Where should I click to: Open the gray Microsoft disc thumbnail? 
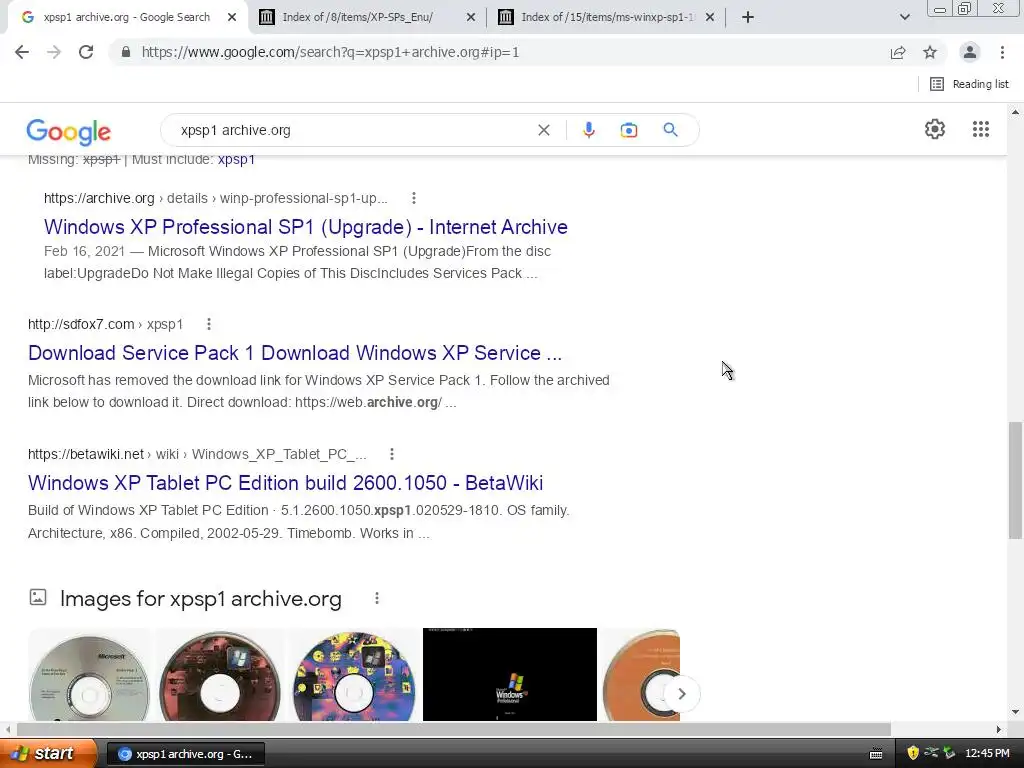pos(89,675)
